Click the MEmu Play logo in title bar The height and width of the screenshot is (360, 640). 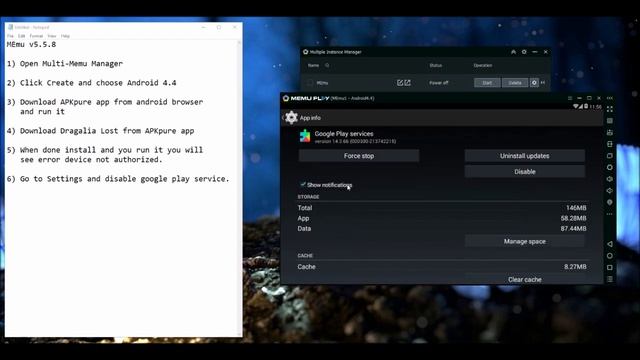point(306,98)
